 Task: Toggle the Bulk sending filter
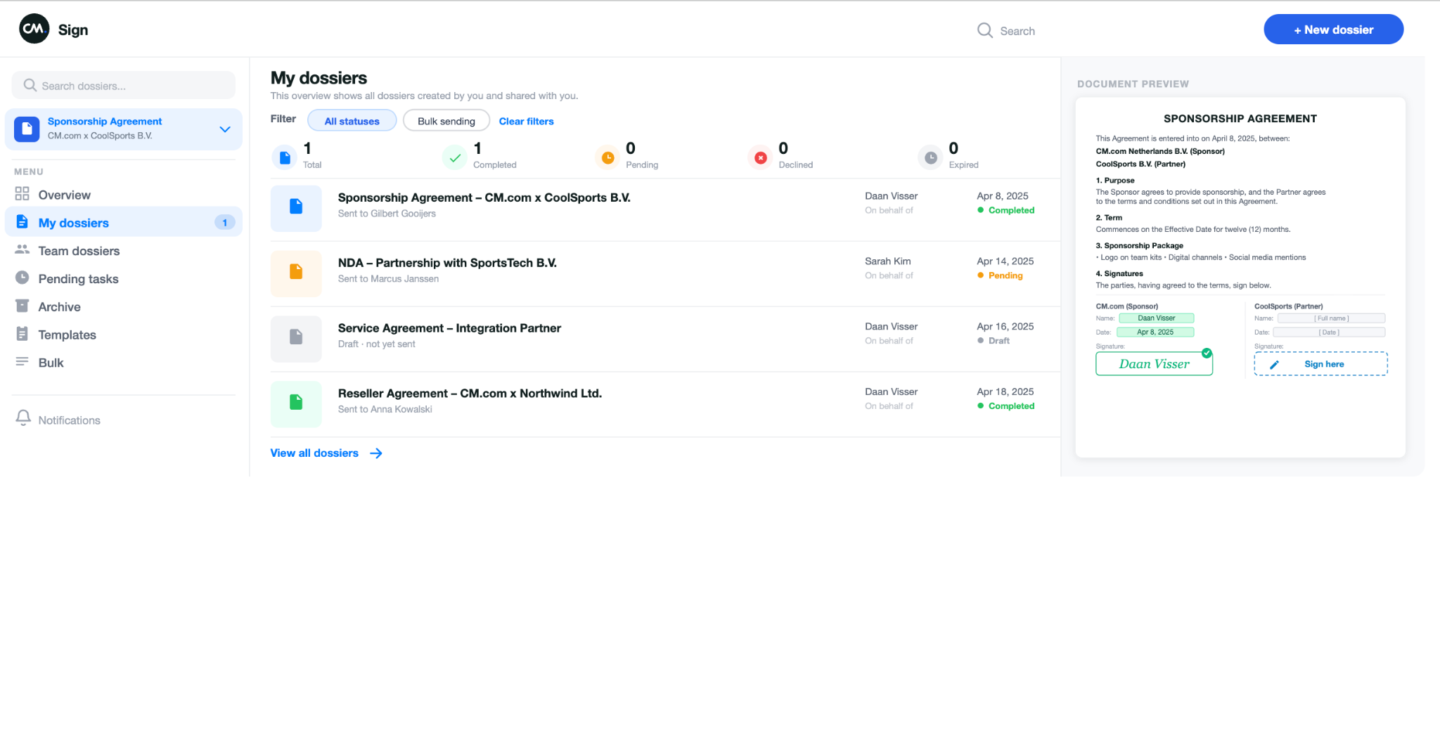point(446,121)
